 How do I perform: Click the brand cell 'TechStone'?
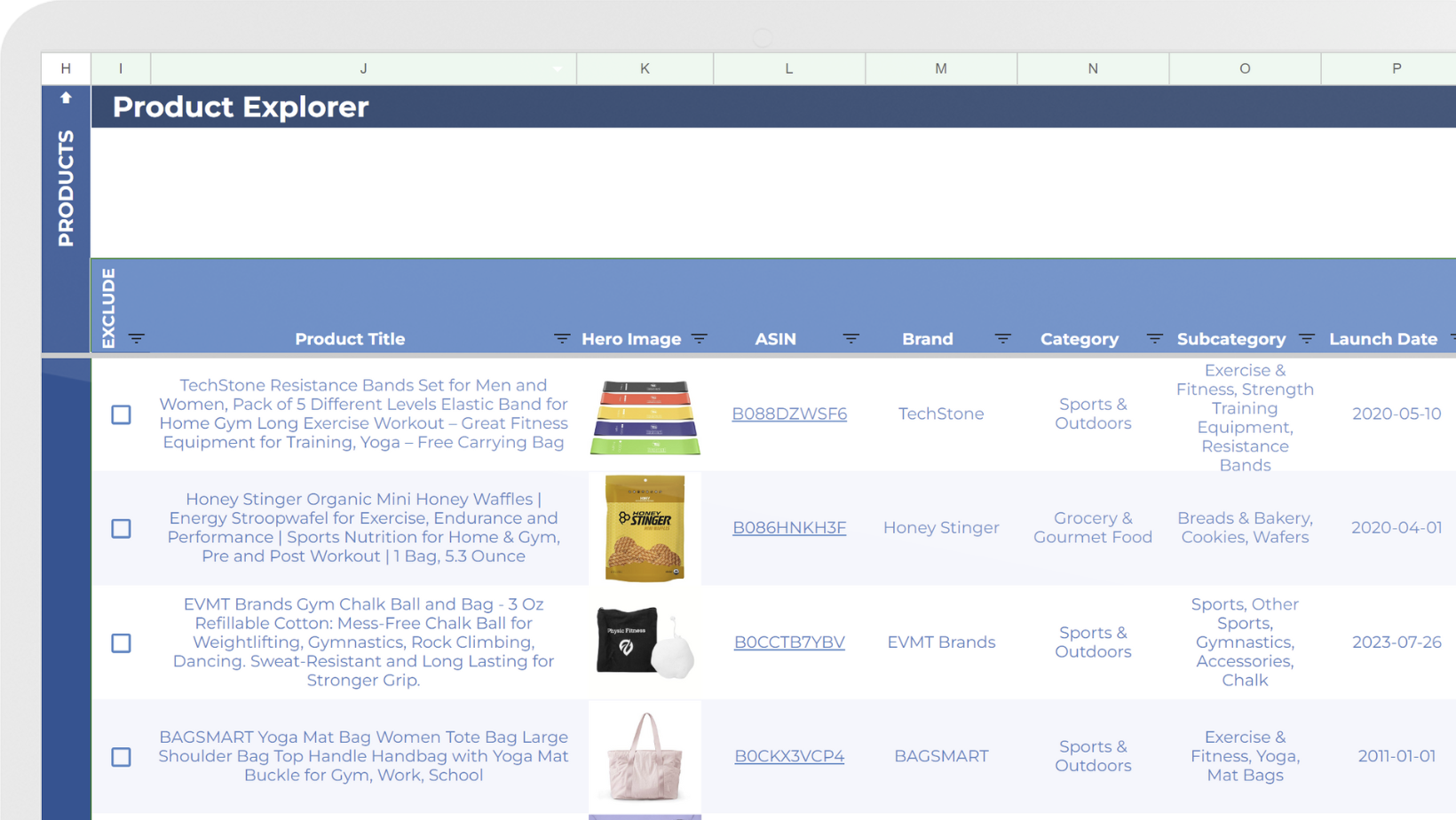point(941,414)
